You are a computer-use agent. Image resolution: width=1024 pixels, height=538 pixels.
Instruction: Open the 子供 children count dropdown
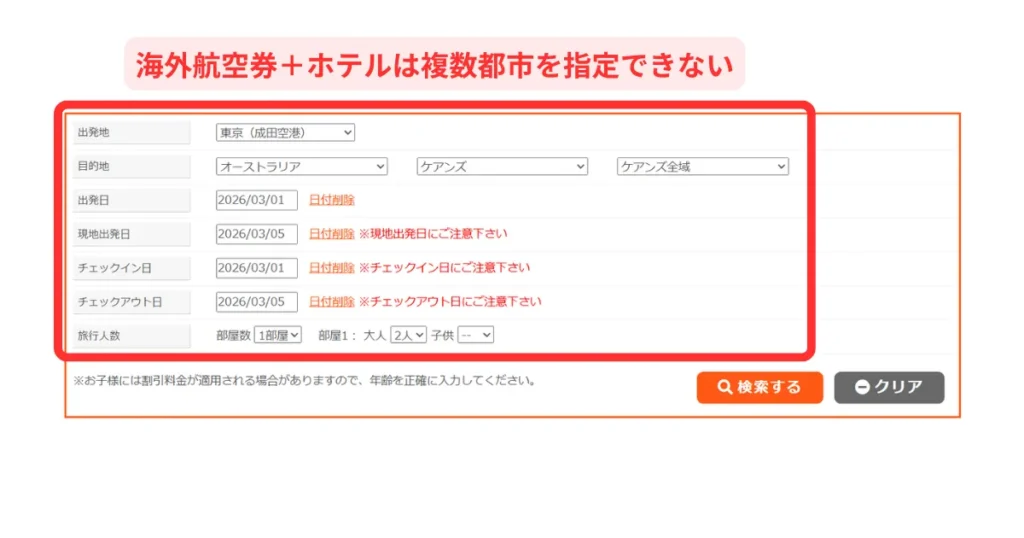tap(475, 336)
